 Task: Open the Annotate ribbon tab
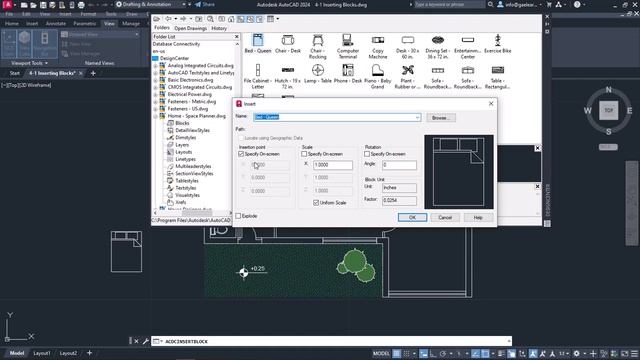56,24
